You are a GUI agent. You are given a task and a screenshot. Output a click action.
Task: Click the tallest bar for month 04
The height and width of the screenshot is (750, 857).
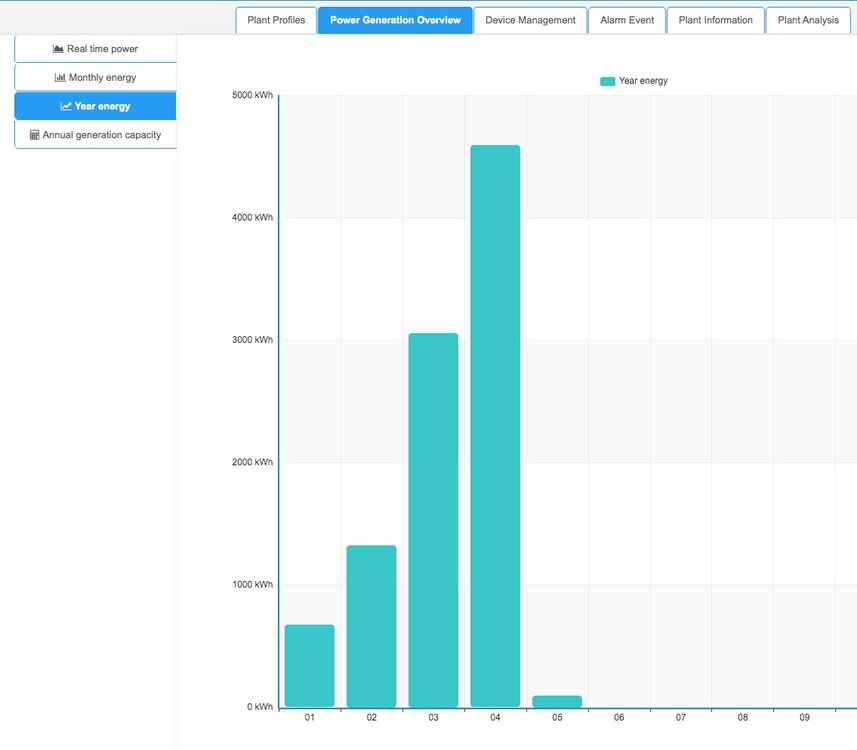(x=495, y=426)
